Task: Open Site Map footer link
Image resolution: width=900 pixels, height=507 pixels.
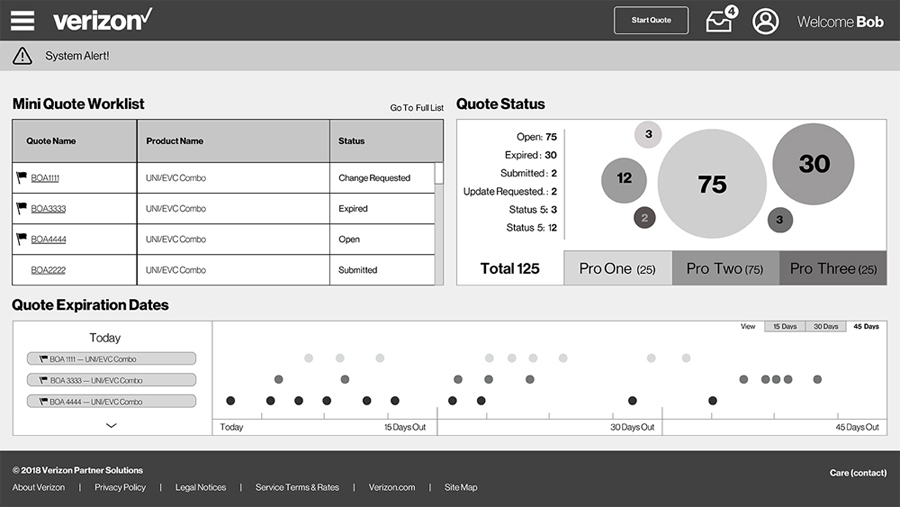Action: [x=460, y=487]
